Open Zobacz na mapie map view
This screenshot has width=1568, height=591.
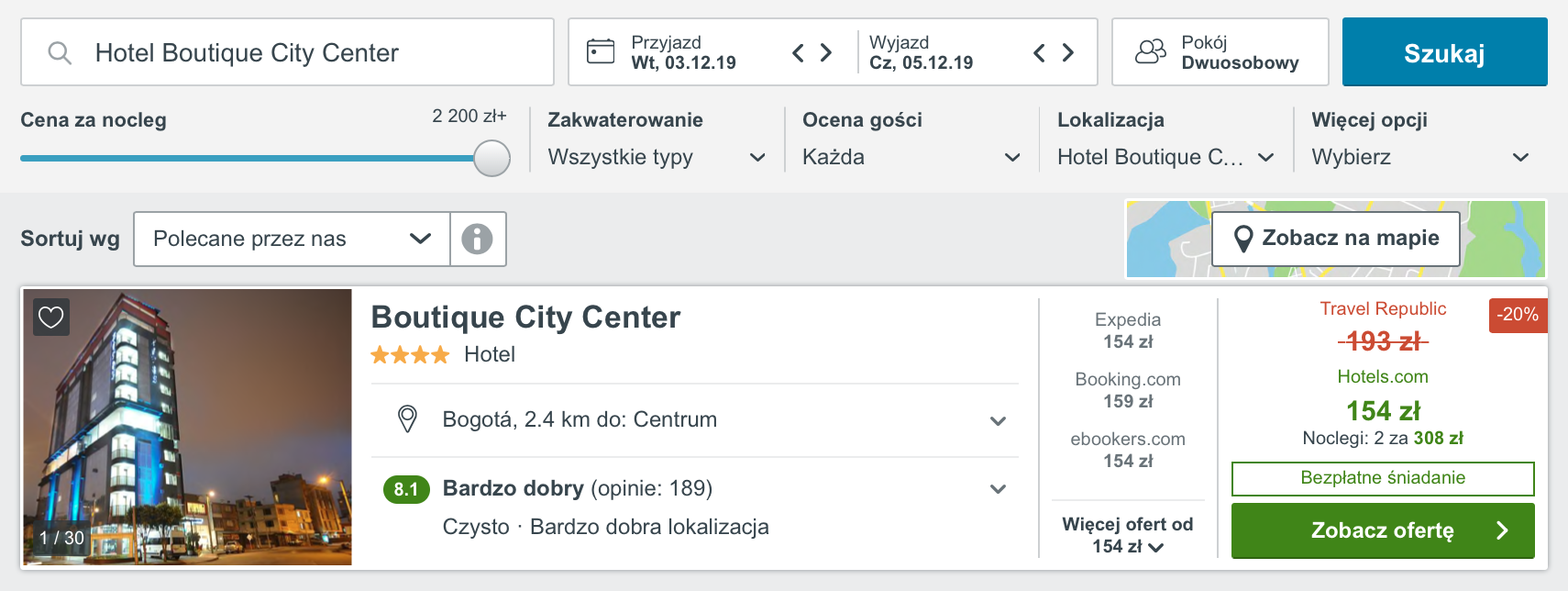(1336, 239)
